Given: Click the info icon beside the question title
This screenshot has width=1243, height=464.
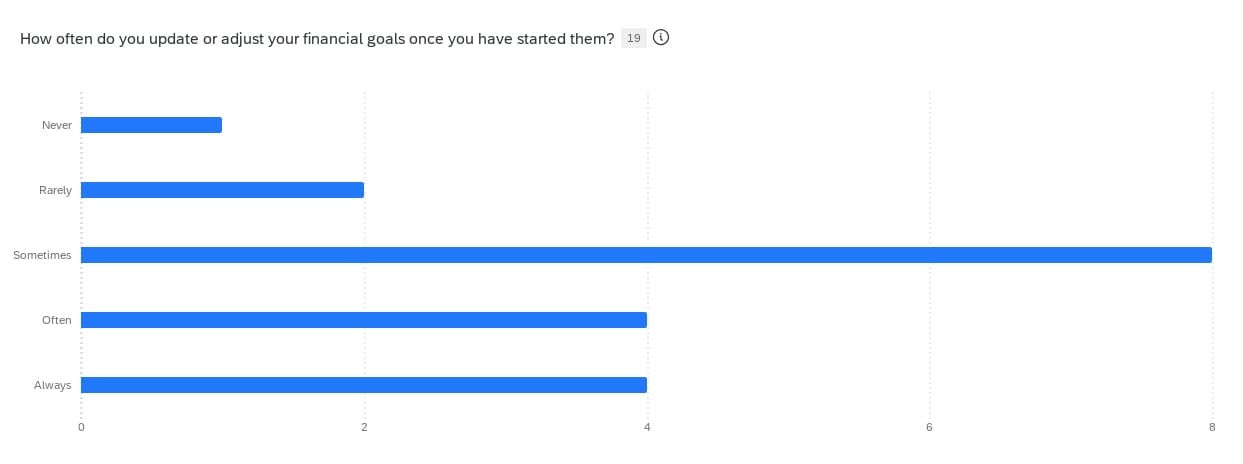Looking at the screenshot, I should (660, 38).
